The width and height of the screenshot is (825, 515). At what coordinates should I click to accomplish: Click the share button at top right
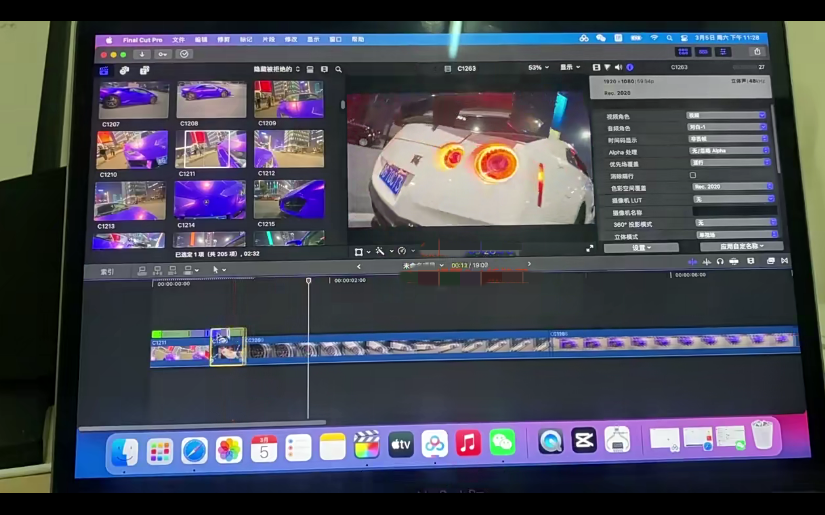756,52
